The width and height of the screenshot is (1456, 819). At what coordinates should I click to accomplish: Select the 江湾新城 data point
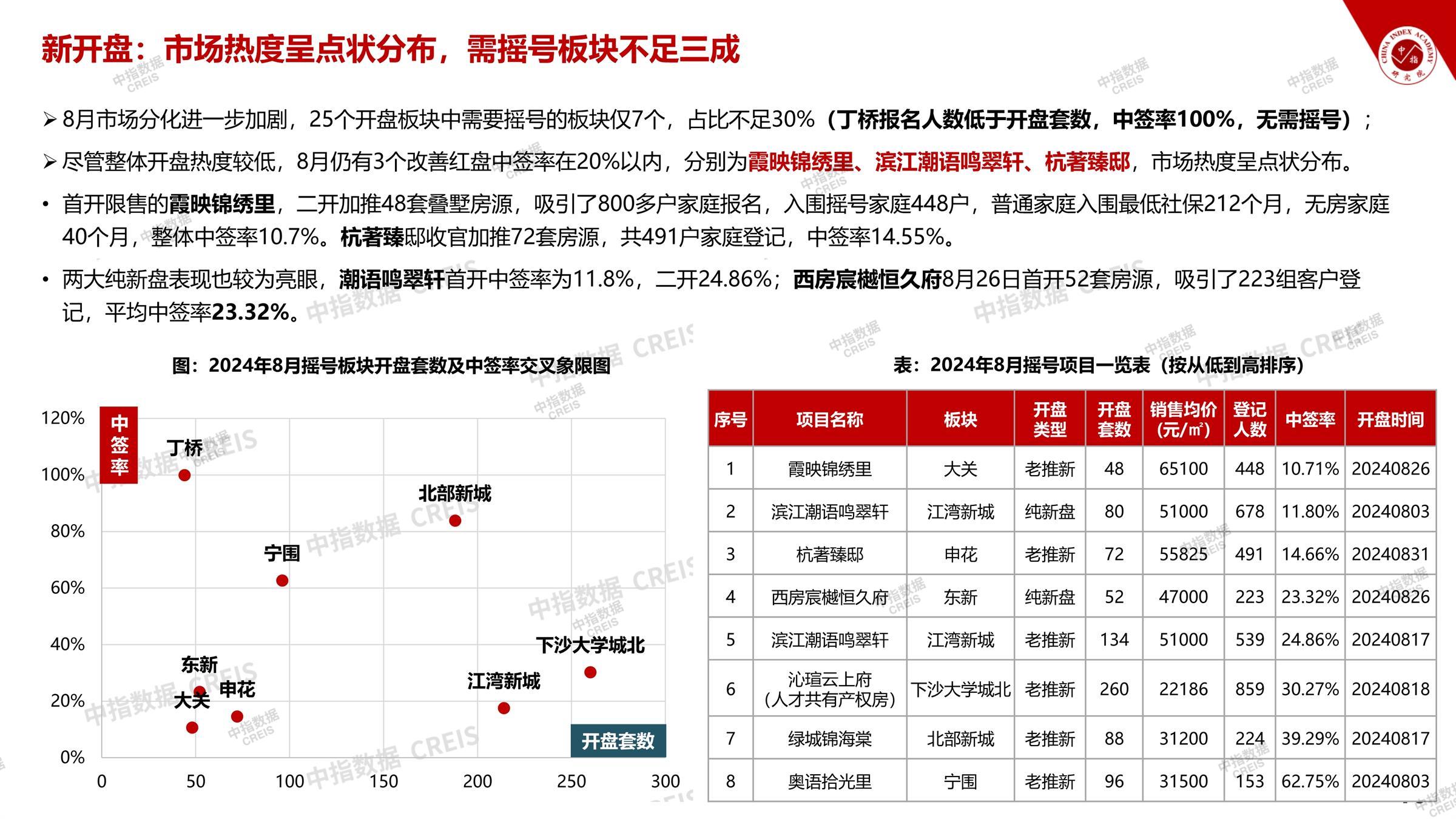click(504, 708)
